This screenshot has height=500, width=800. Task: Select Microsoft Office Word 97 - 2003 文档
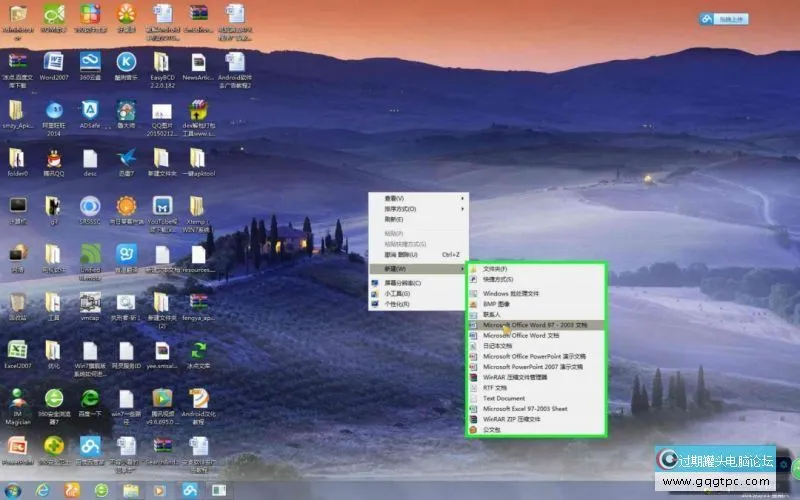click(536, 325)
